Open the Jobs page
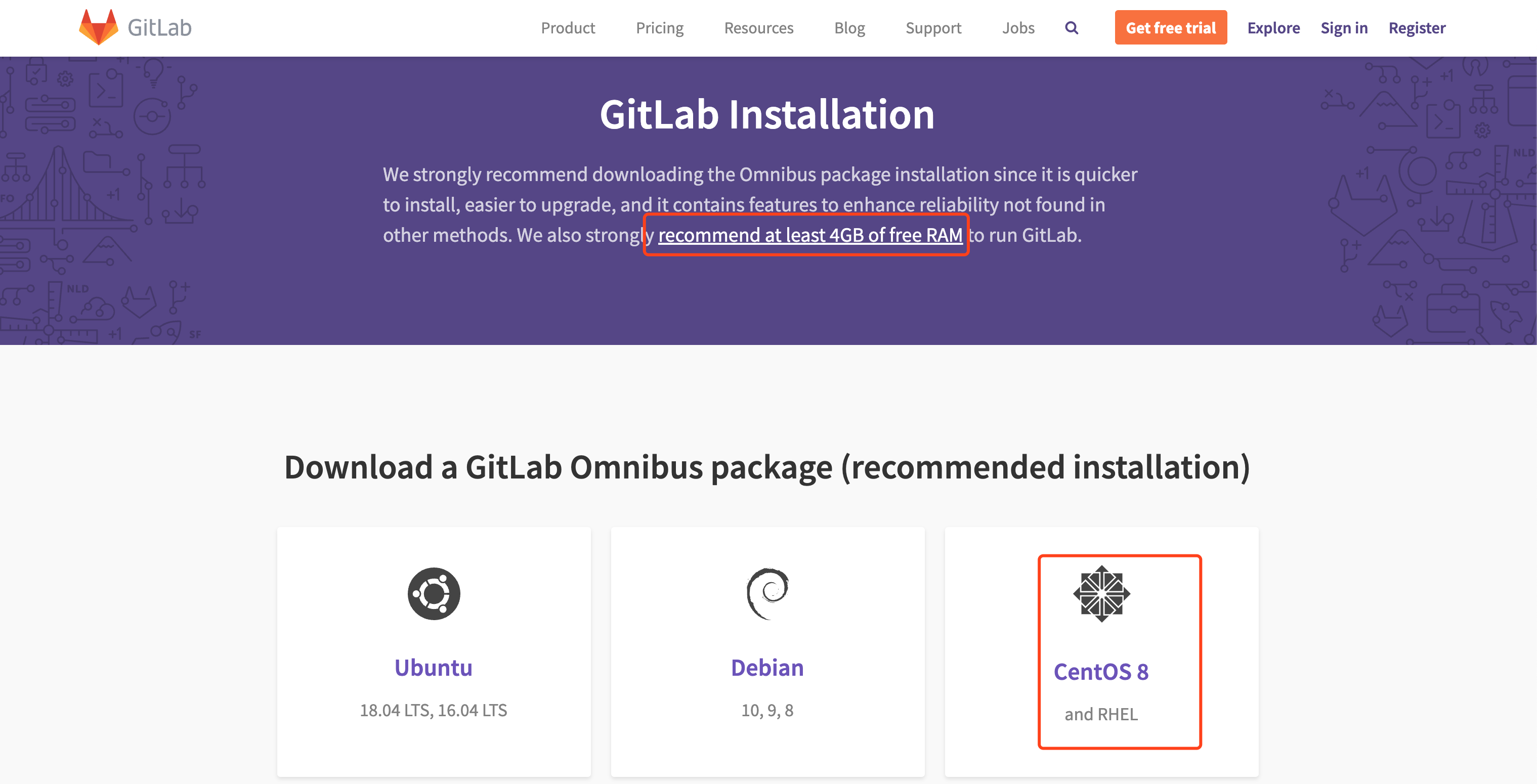 pyautogui.click(x=1018, y=27)
